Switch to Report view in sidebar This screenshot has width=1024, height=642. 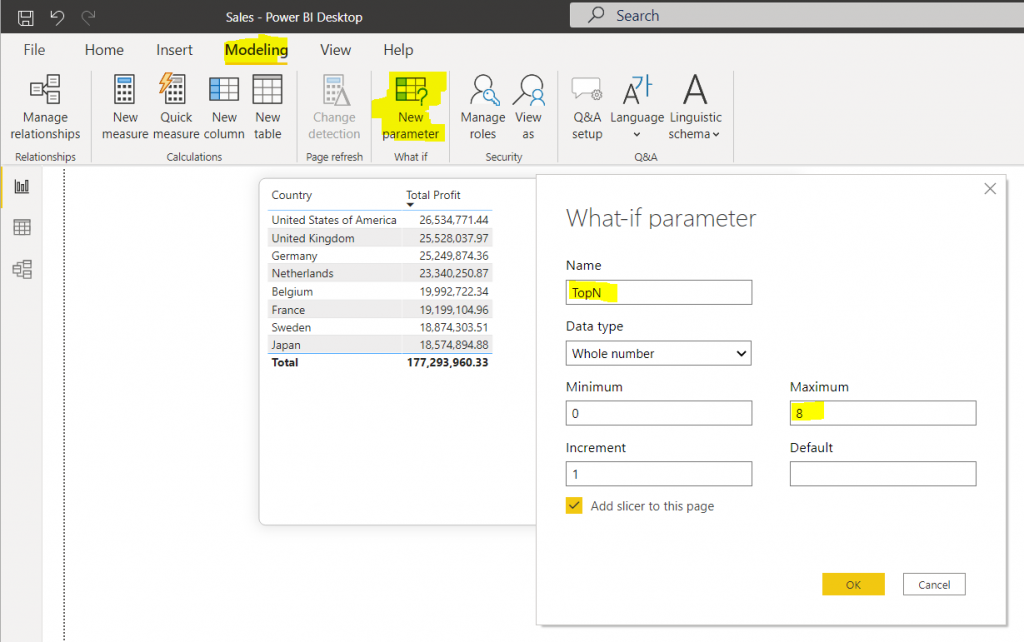(22, 187)
